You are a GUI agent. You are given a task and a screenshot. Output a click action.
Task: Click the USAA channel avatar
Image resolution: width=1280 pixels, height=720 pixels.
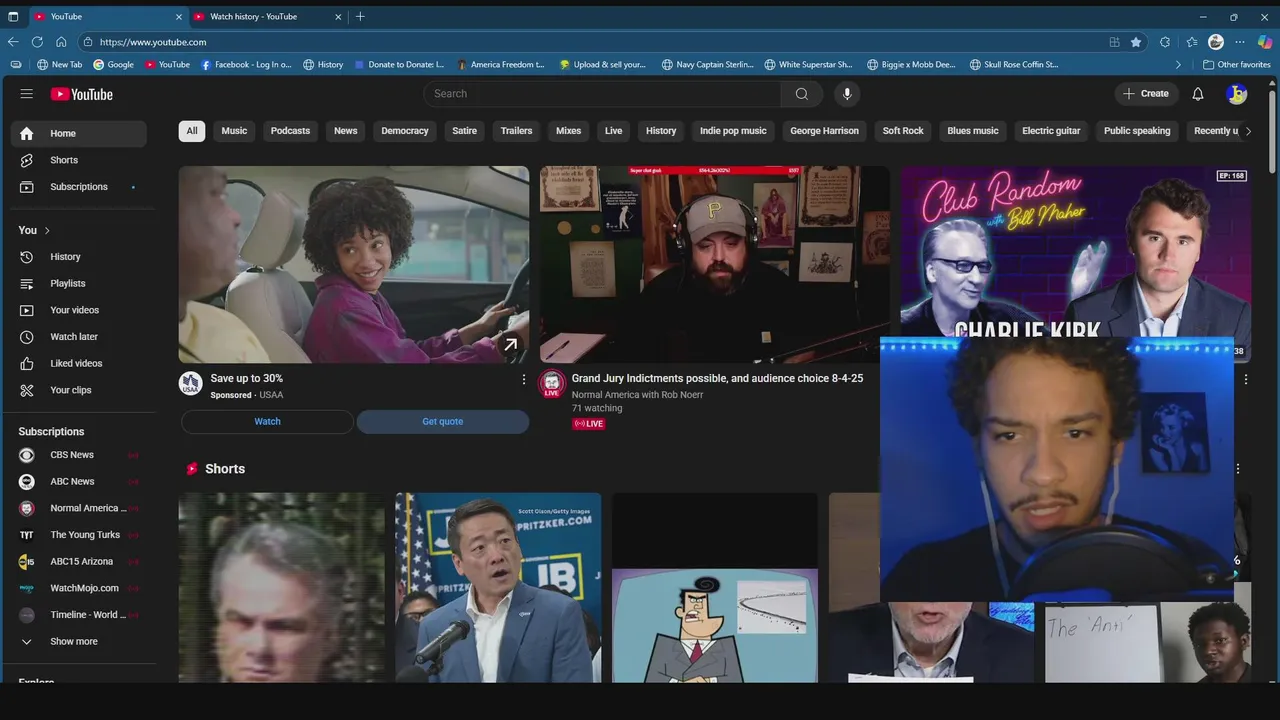point(190,383)
